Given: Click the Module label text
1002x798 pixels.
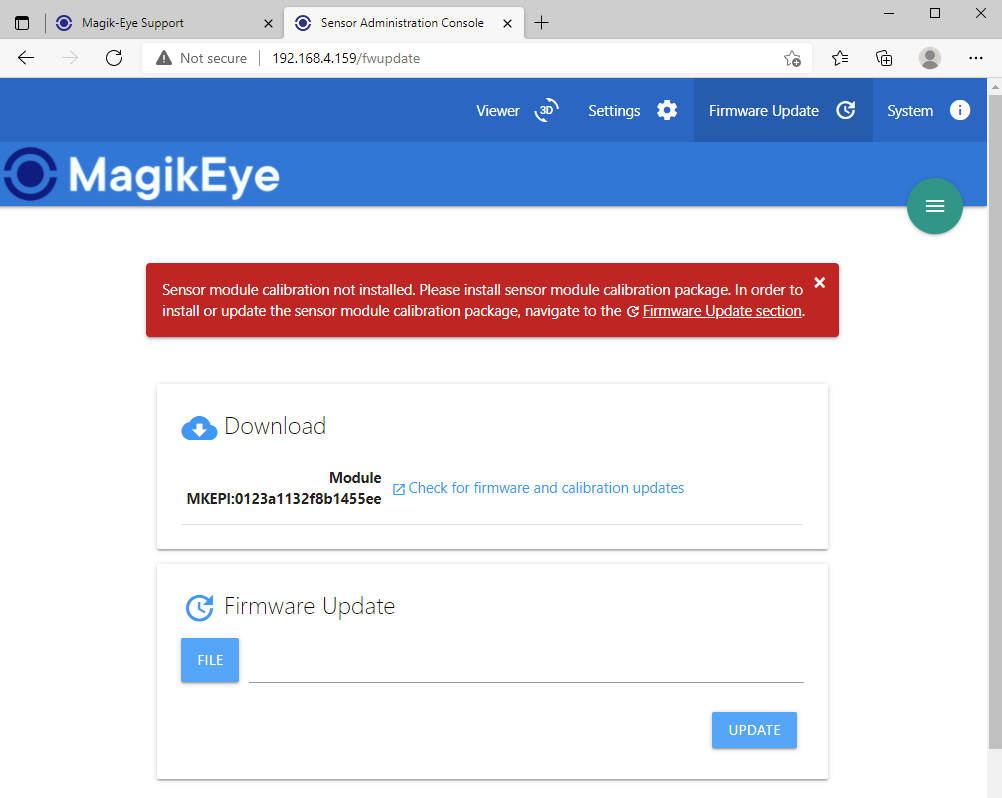Looking at the screenshot, I should coord(355,478).
